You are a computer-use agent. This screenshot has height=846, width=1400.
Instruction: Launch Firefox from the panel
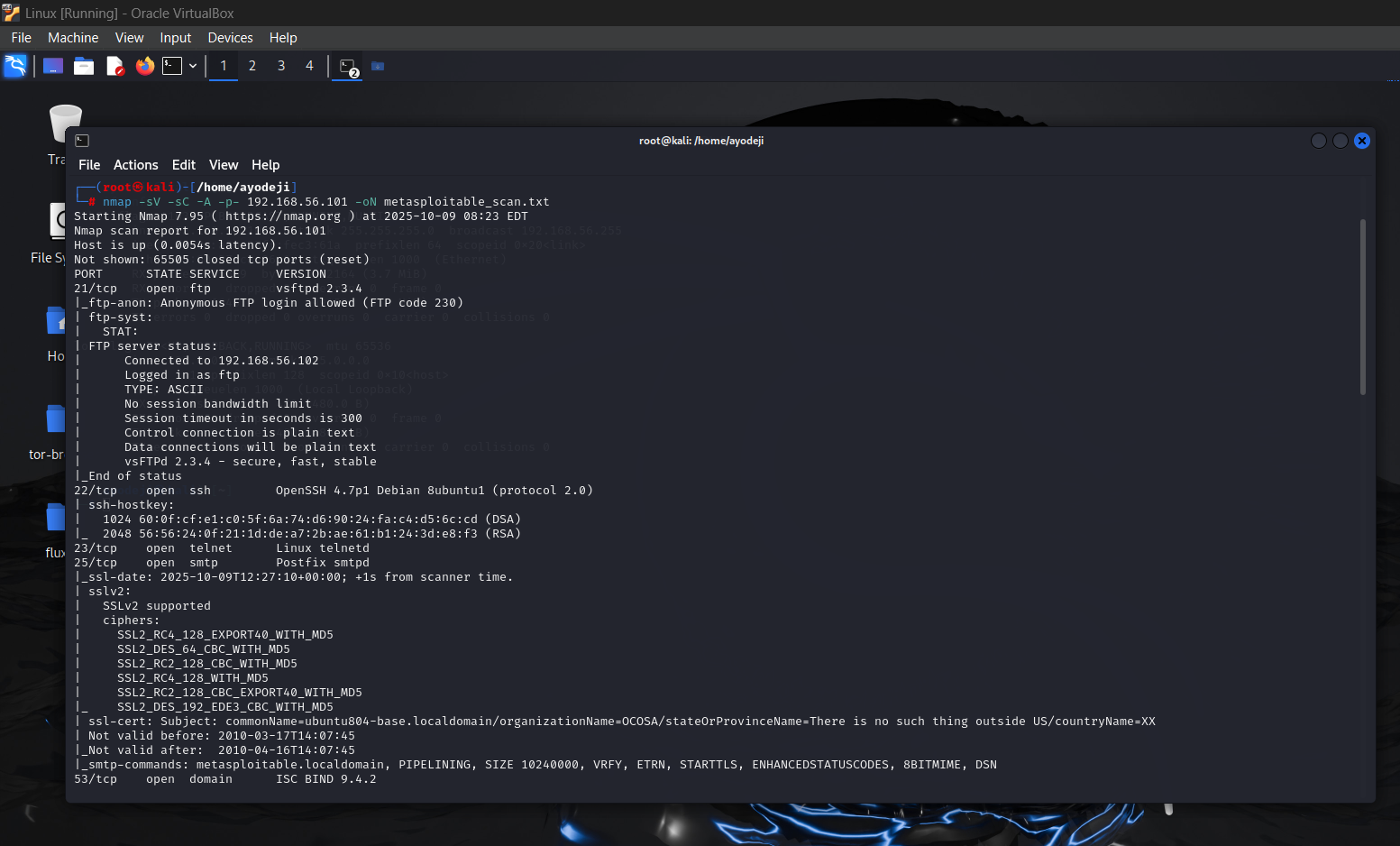coord(145,66)
